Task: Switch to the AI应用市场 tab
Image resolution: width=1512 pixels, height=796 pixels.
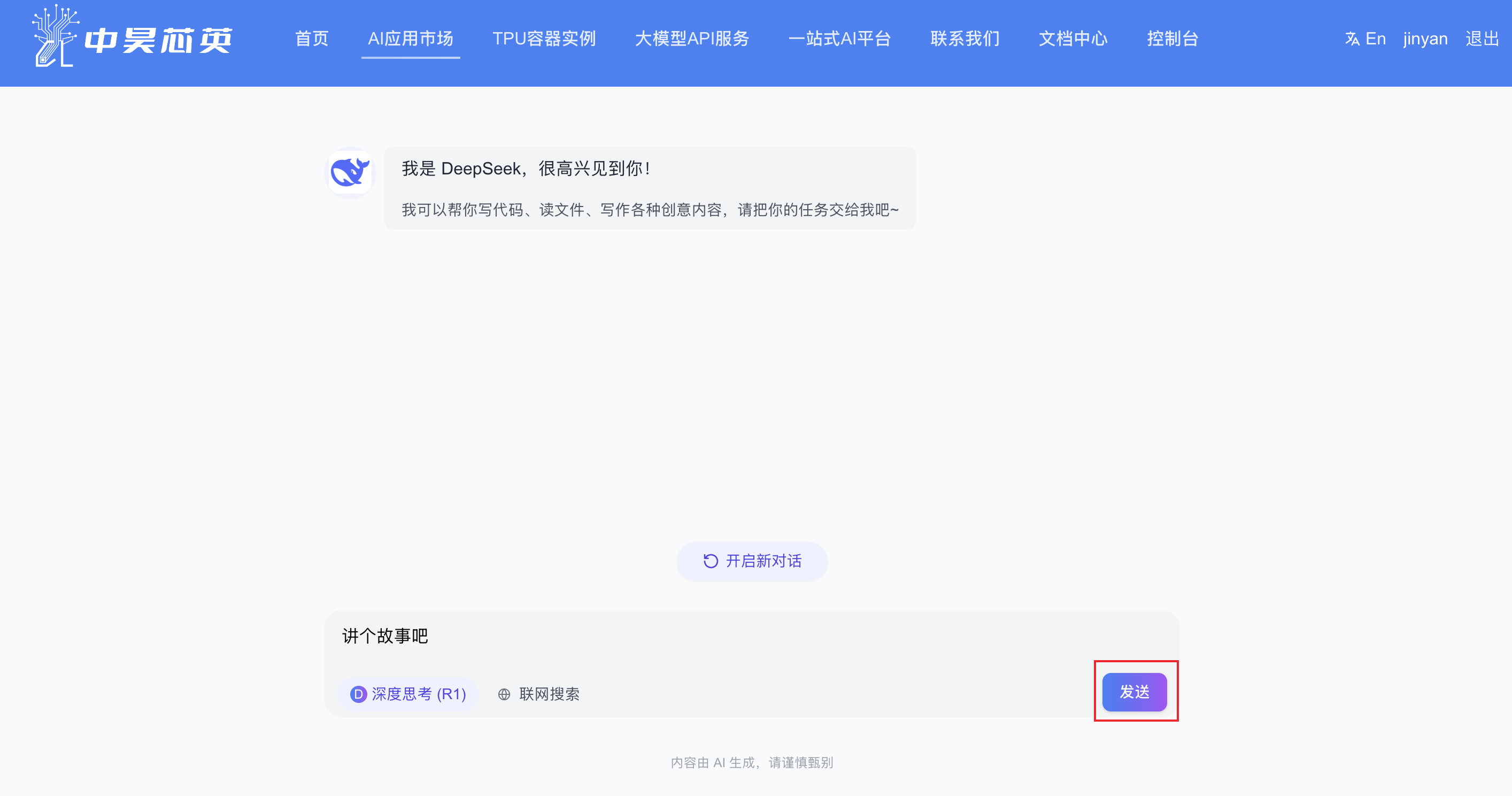Action: point(410,38)
